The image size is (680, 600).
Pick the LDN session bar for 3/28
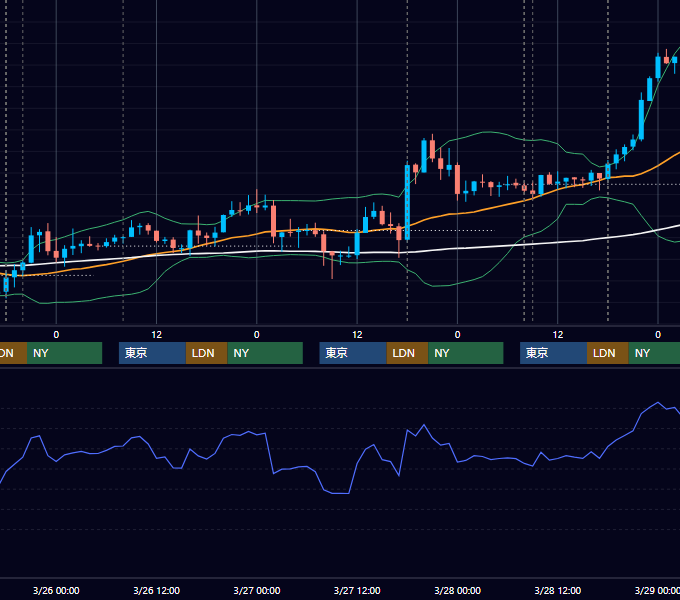608,353
